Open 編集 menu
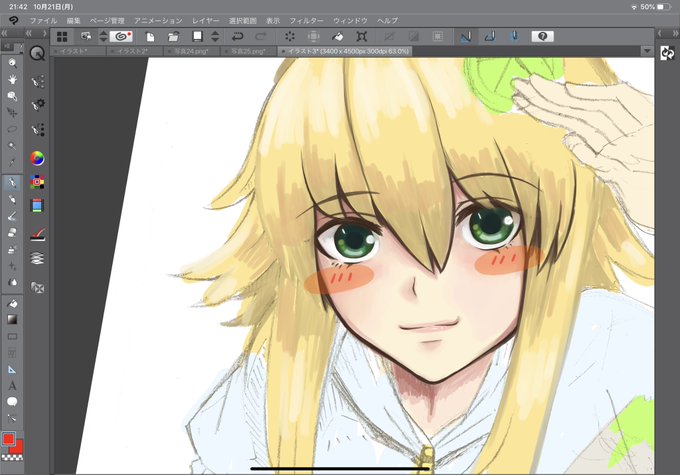 74,21
